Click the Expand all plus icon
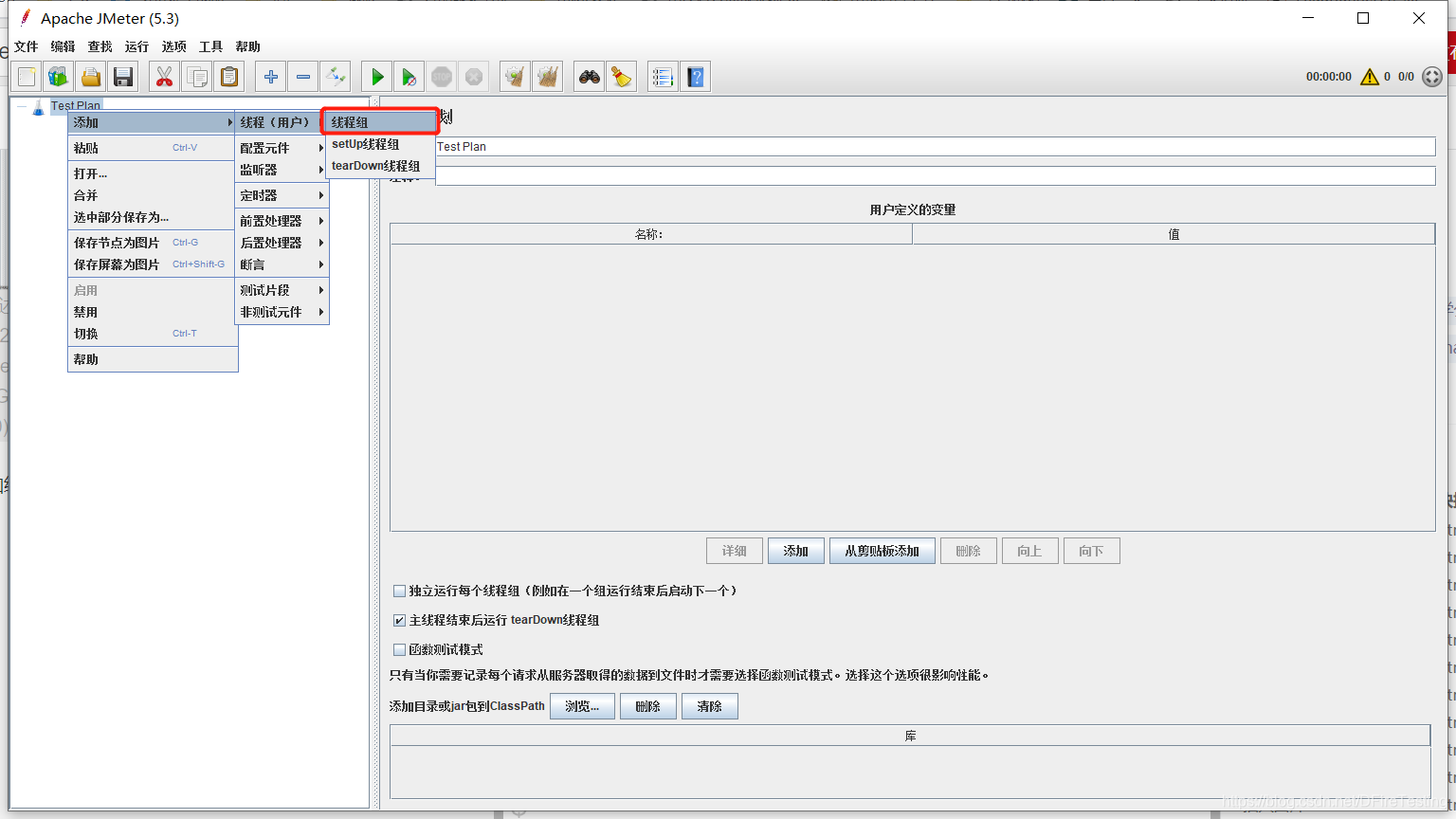The height and width of the screenshot is (819, 1456). coord(271,77)
